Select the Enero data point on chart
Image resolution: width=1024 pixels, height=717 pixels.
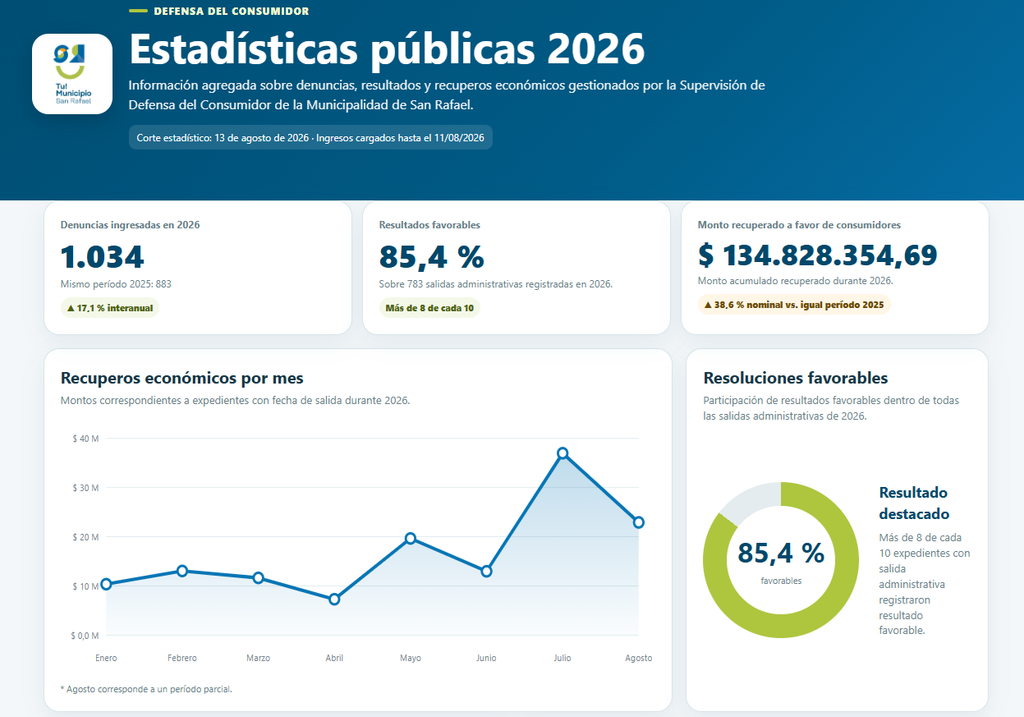pyautogui.click(x=106, y=584)
